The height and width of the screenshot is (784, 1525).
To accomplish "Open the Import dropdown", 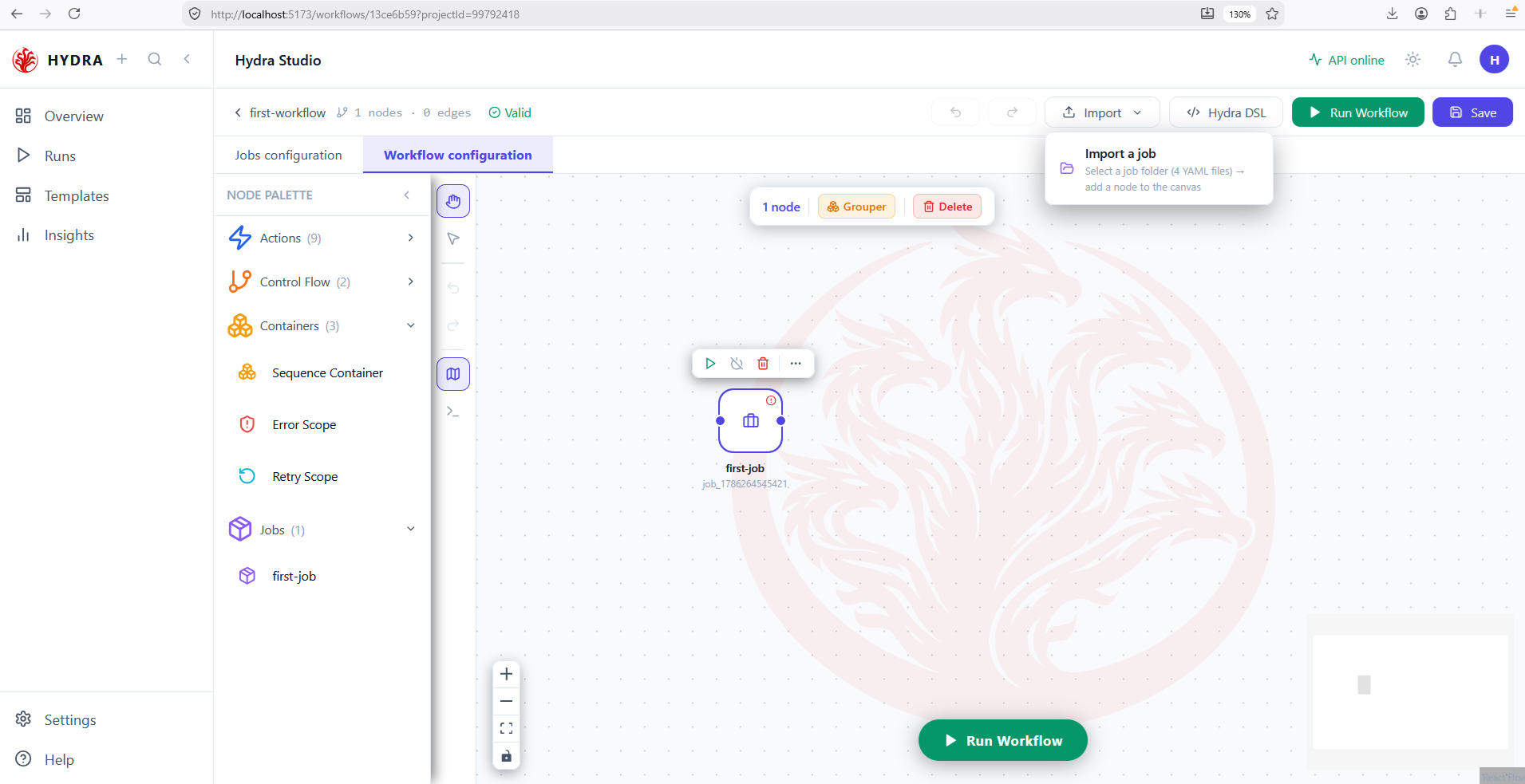I will click(x=1102, y=112).
